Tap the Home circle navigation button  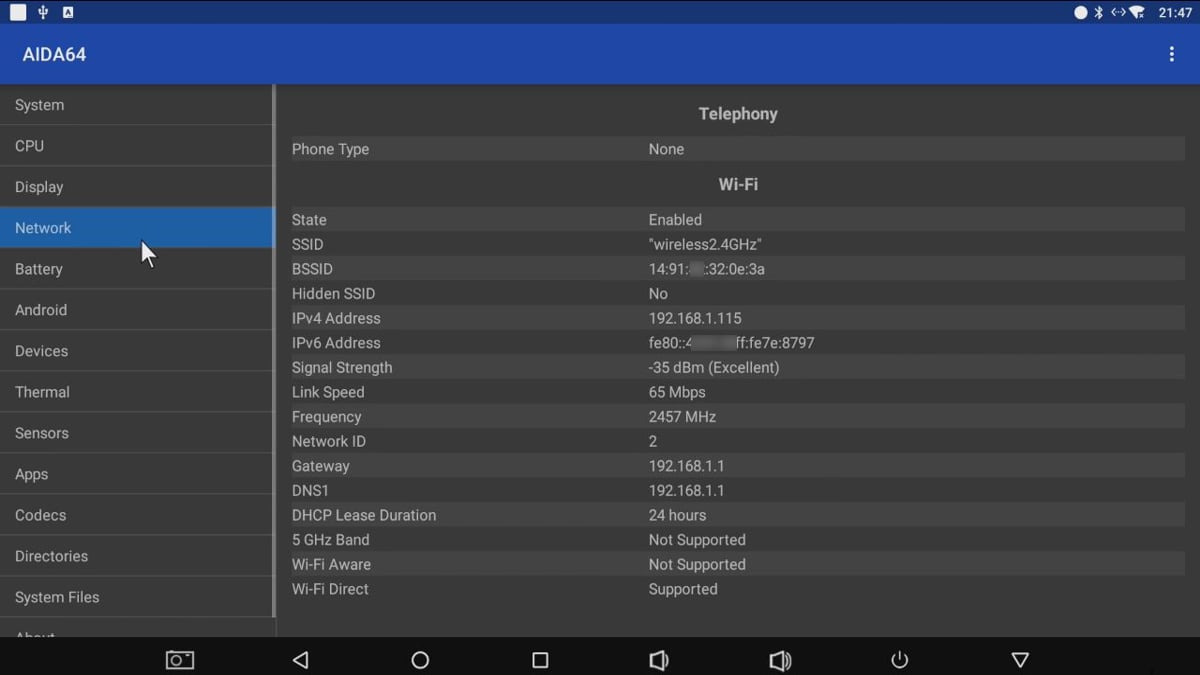[x=420, y=660]
